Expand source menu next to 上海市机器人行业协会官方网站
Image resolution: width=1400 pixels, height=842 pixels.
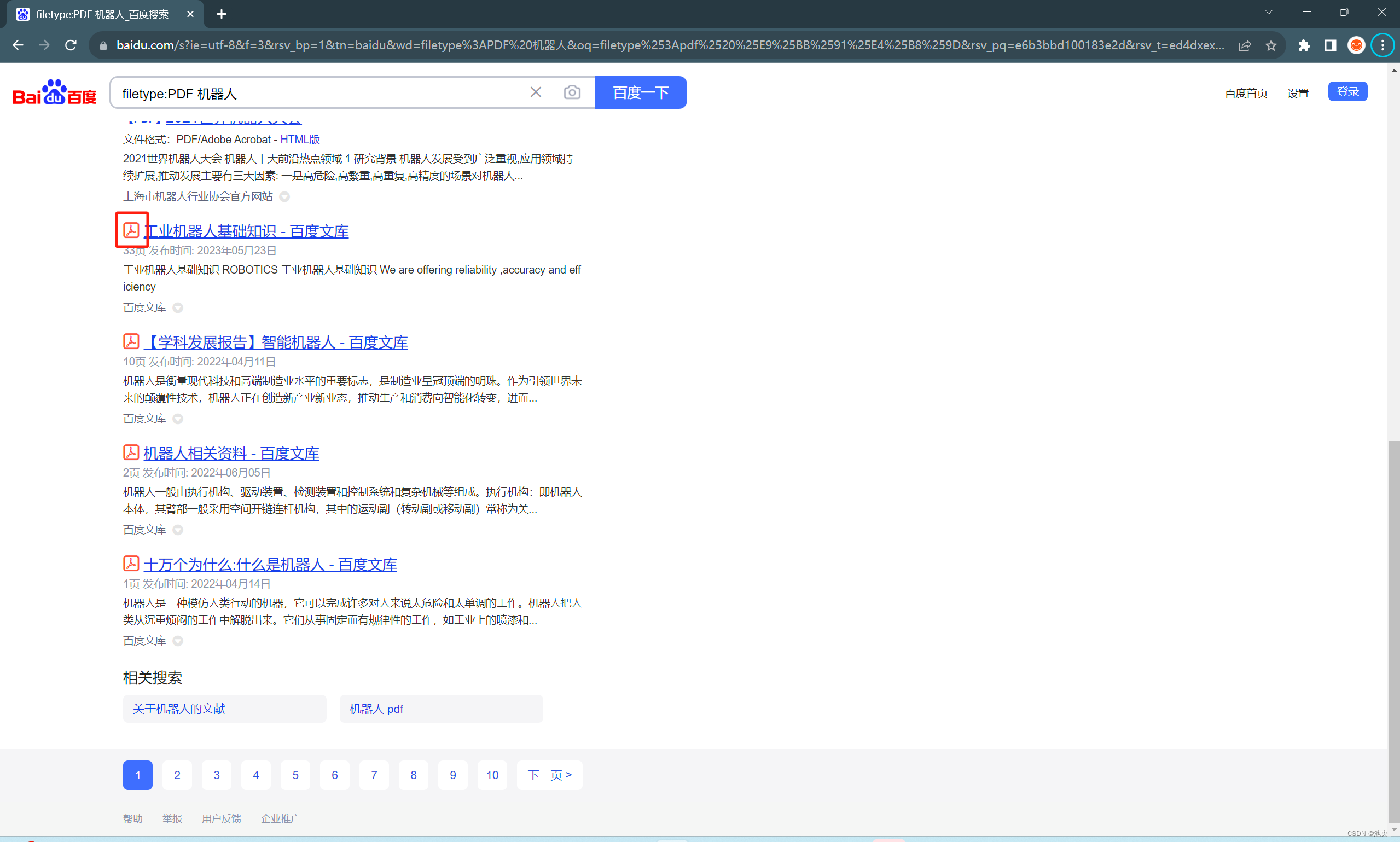click(285, 197)
